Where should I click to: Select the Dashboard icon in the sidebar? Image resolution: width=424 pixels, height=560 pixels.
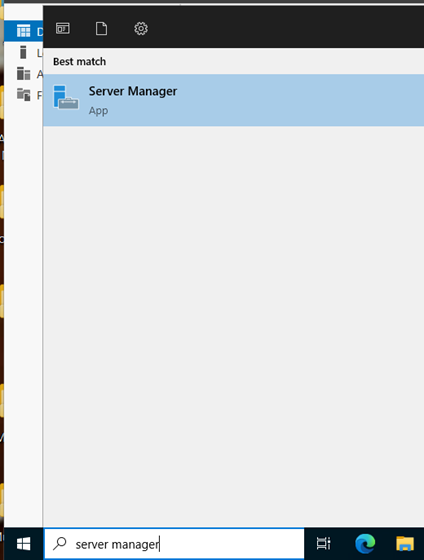[24, 31]
